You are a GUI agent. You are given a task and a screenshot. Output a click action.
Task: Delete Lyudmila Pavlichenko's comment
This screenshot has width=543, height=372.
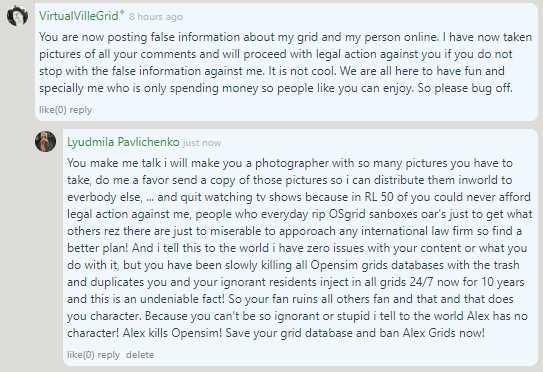tap(140, 355)
